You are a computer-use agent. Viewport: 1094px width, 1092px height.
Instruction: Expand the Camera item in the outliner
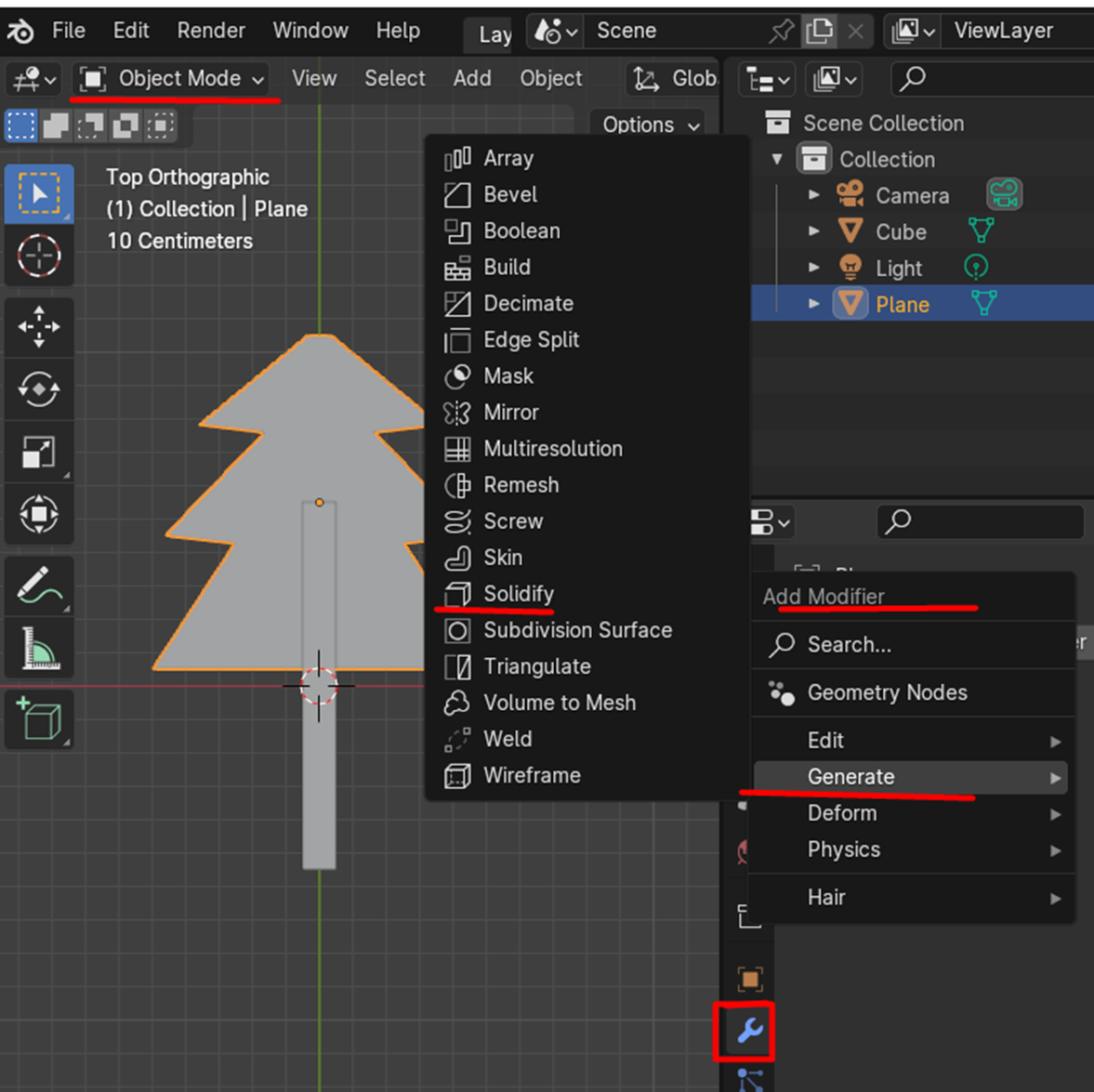(814, 195)
